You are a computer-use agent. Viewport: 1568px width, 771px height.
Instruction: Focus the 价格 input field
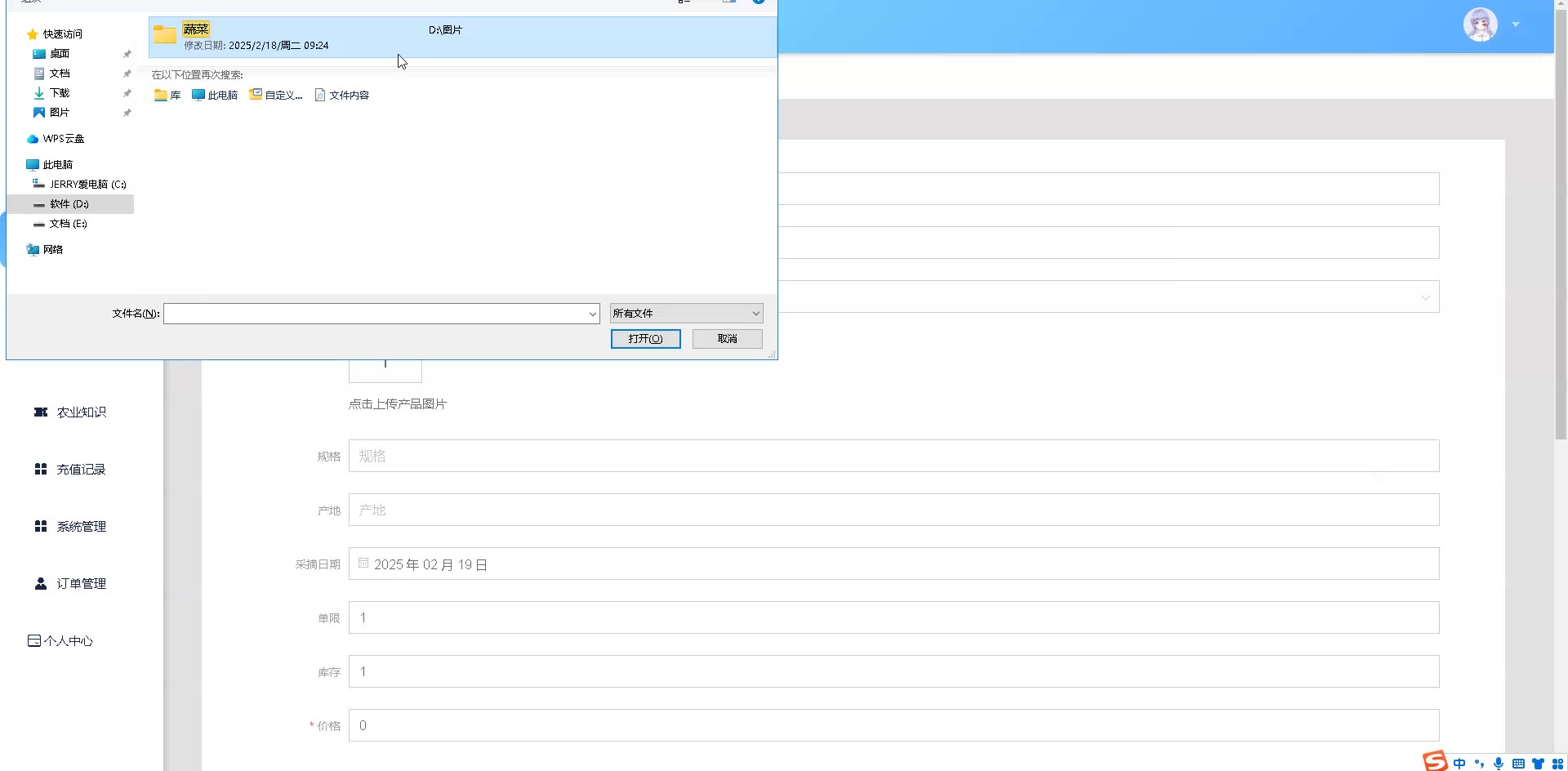pyautogui.click(x=893, y=725)
